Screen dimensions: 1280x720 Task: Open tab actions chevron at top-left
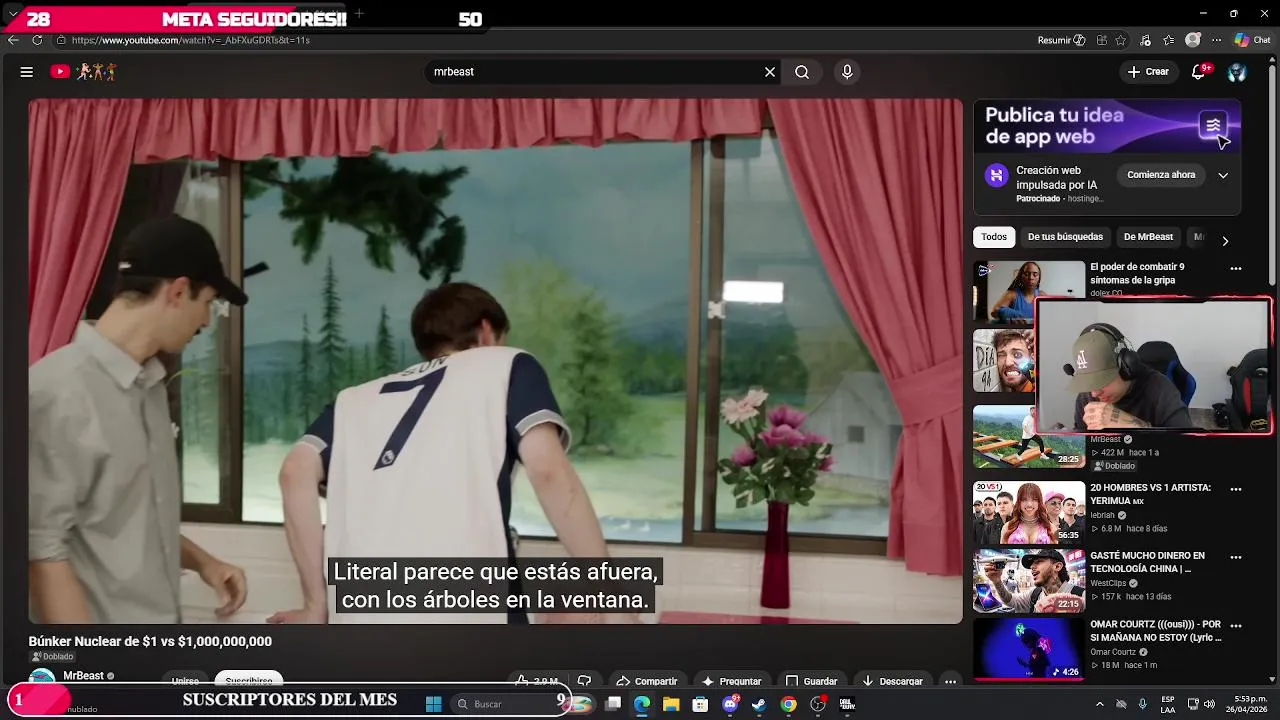pos(13,13)
